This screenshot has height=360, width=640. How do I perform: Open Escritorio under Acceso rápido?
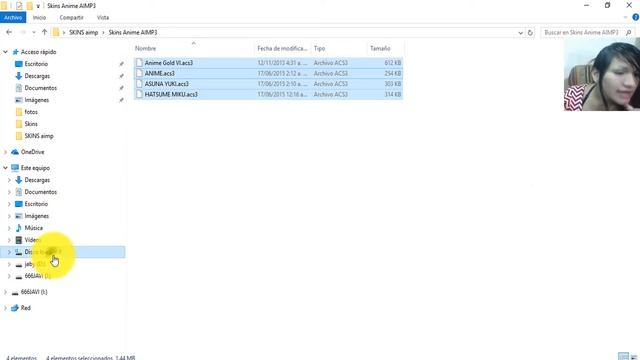(x=36, y=64)
